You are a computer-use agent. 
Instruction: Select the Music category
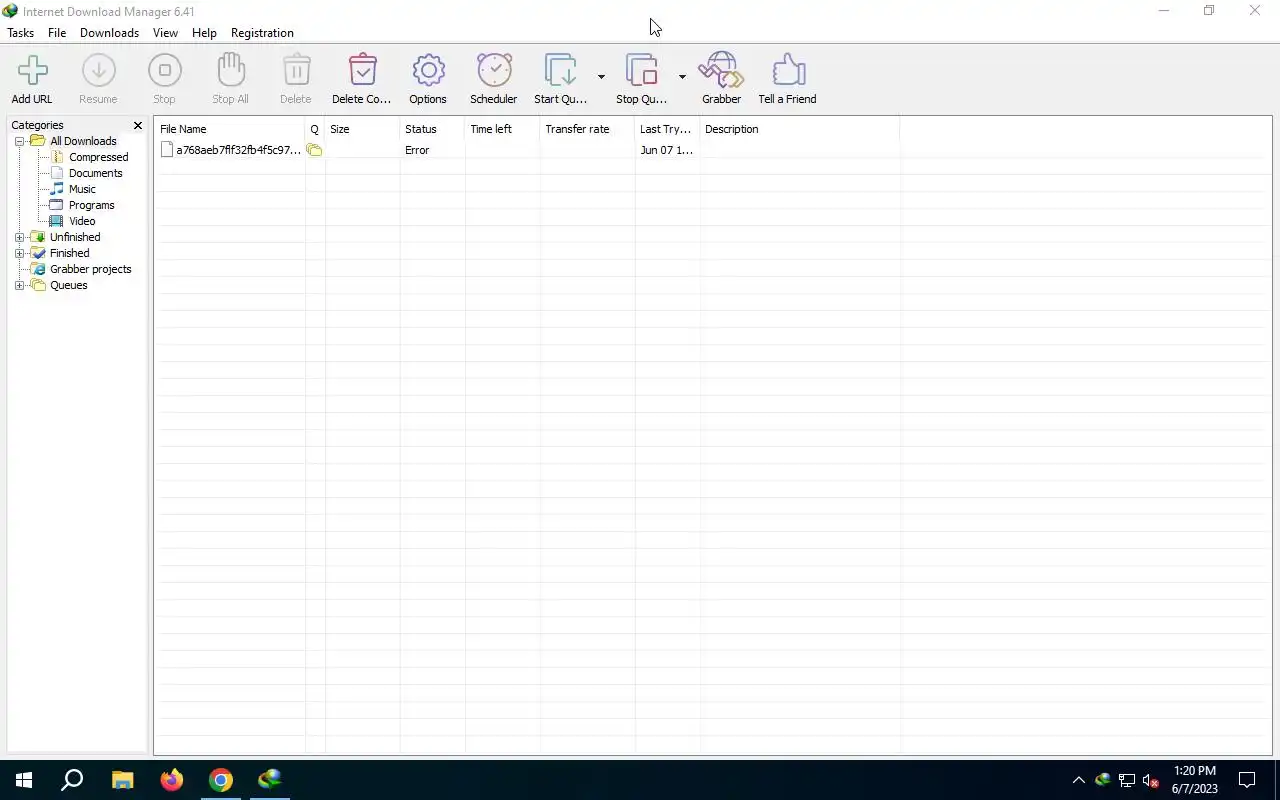click(x=82, y=189)
